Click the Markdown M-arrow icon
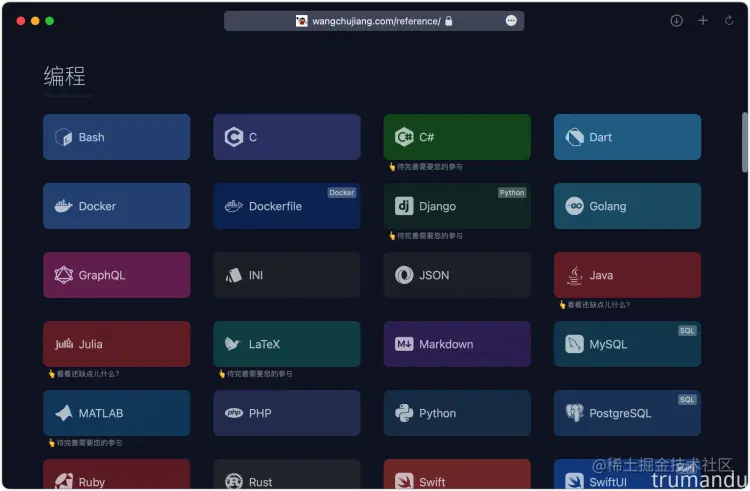Viewport: 750px width, 491px height. pyautogui.click(x=404, y=344)
